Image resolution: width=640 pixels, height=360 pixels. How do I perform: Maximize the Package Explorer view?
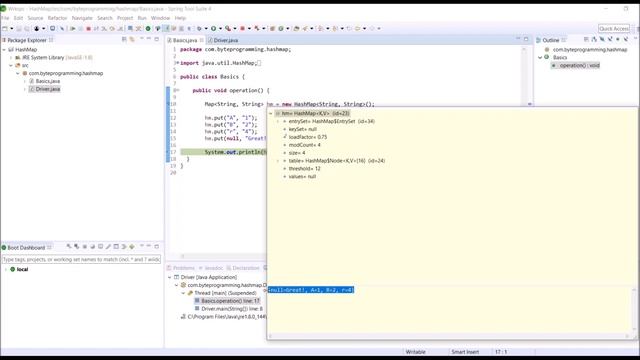coord(156,39)
